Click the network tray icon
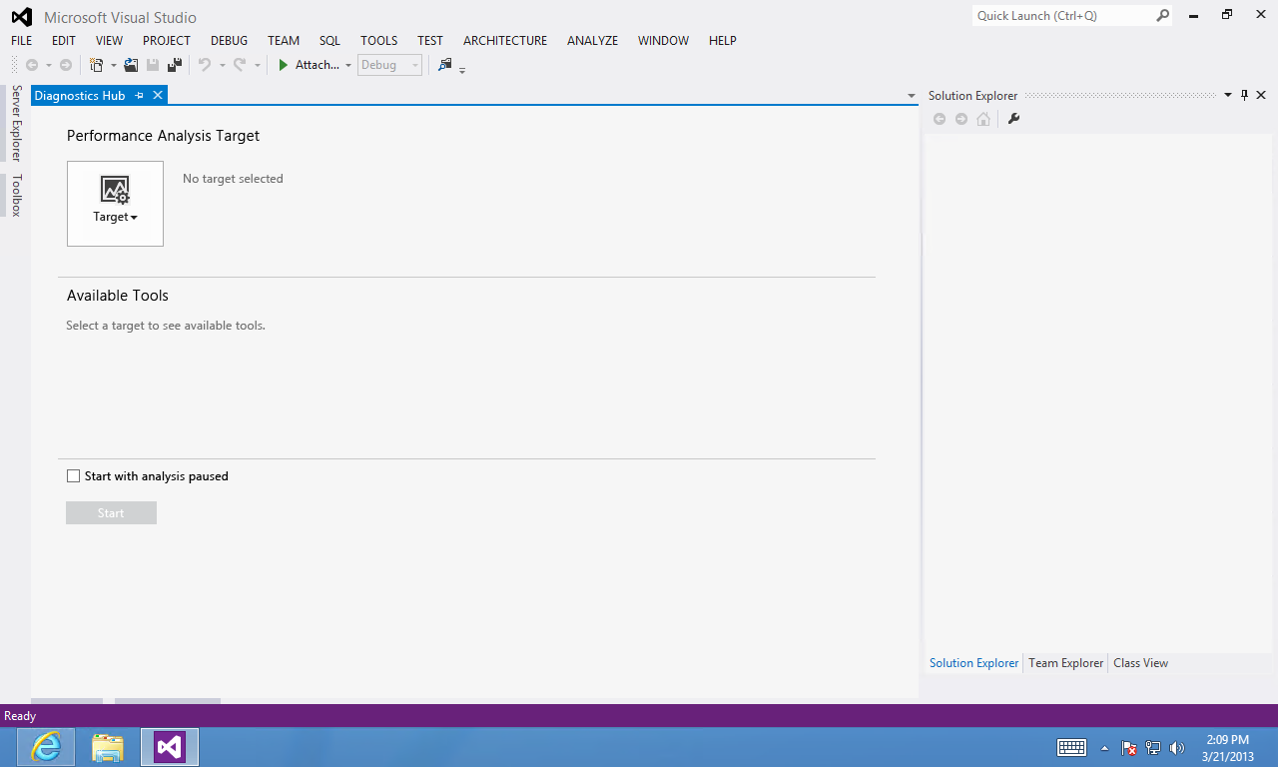The height and width of the screenshot is (767, 1278). click(x=1153, y=748)
